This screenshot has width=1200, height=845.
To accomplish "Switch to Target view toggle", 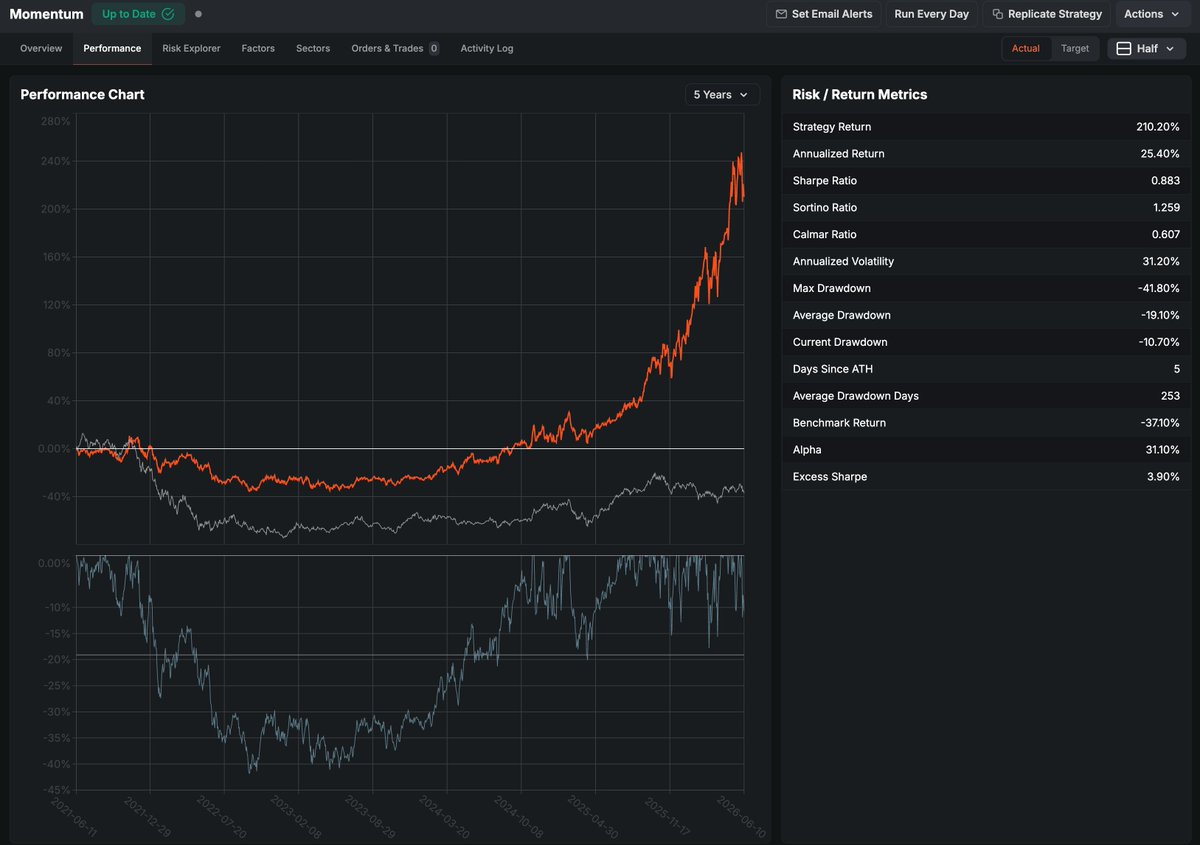I will click(1075, 48).
